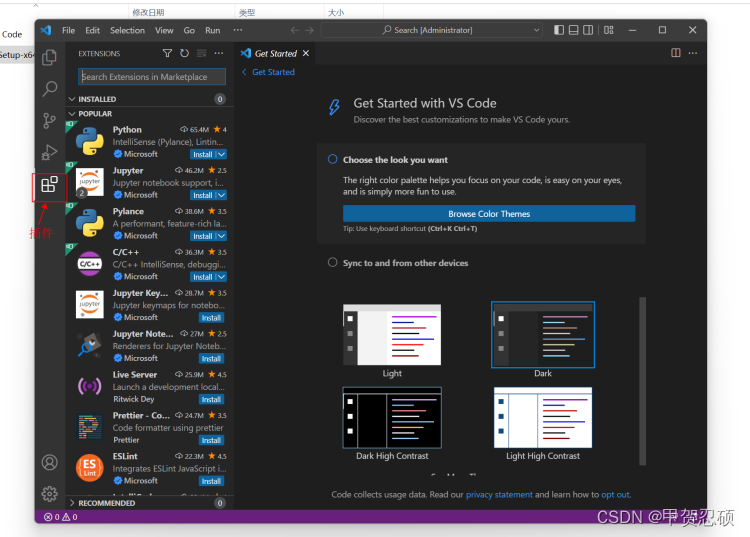Go forward with navigation arrow

pos(309,30)
